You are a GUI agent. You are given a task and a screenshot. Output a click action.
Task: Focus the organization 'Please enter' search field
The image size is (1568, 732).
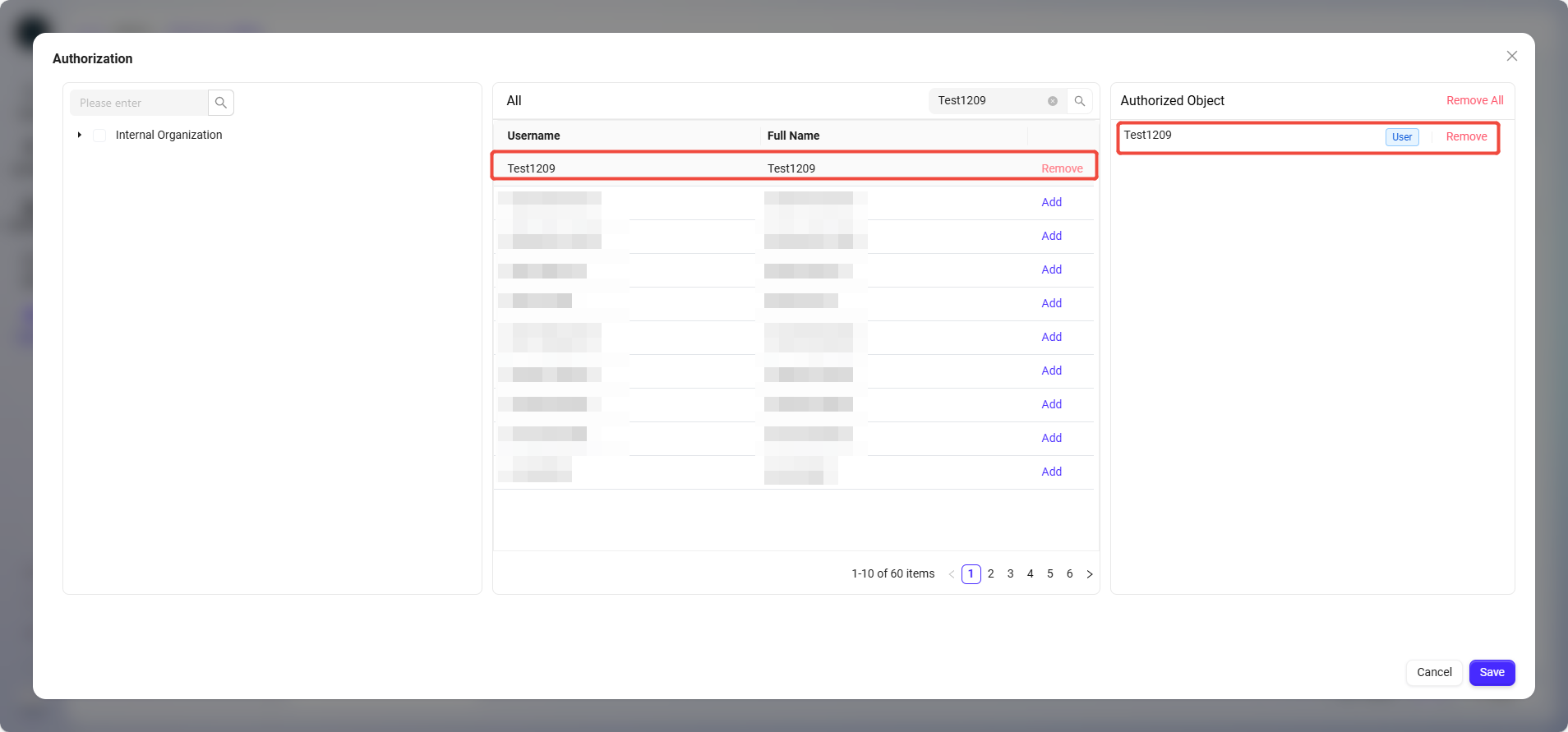tap(140, 103)
